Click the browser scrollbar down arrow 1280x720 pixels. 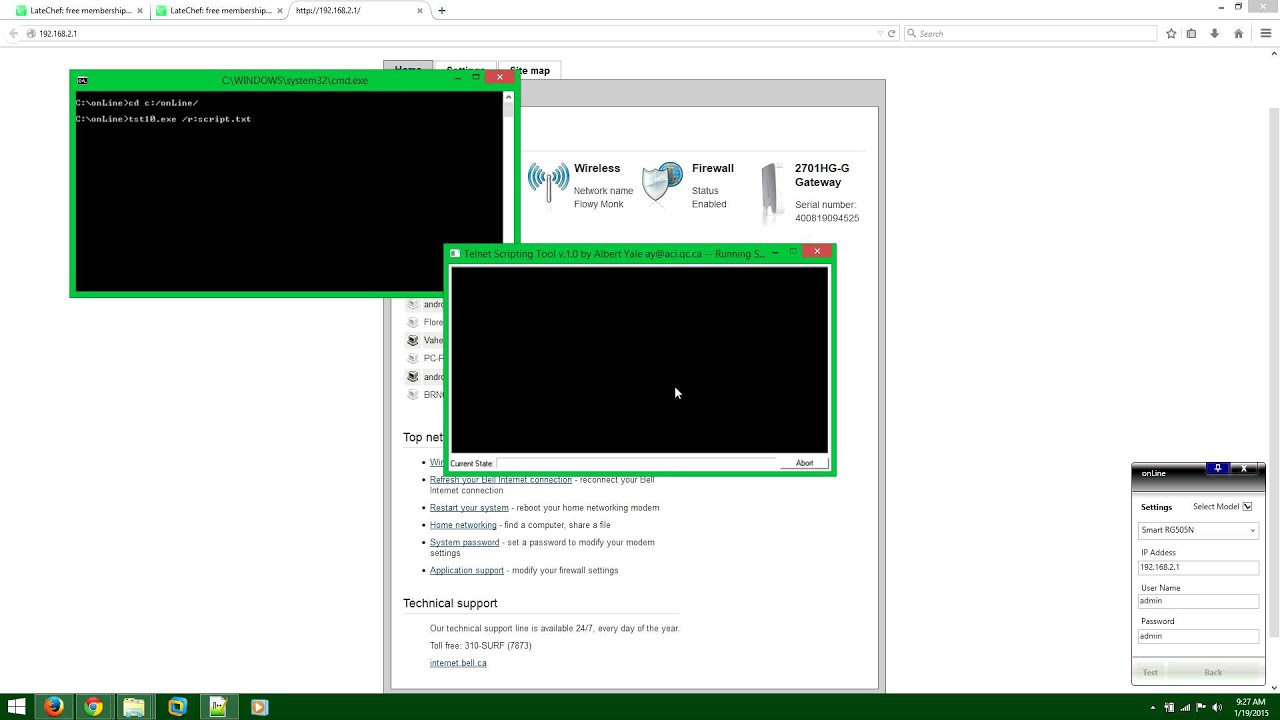[1274, 688]
